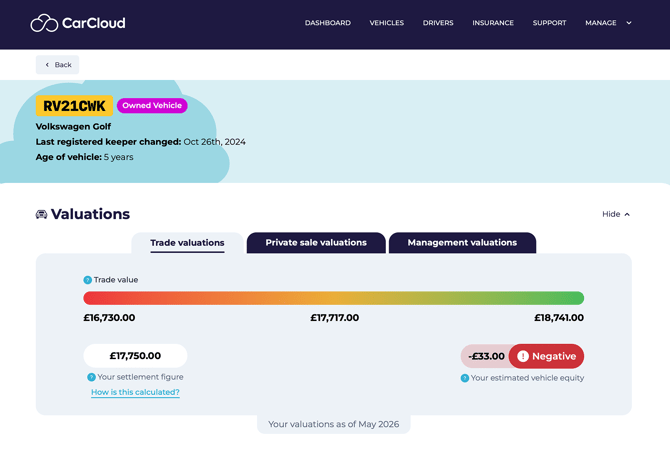This screenshot has width=670, height=451.
Task: Open the settlement figure help icon
Action: (91, 377)
